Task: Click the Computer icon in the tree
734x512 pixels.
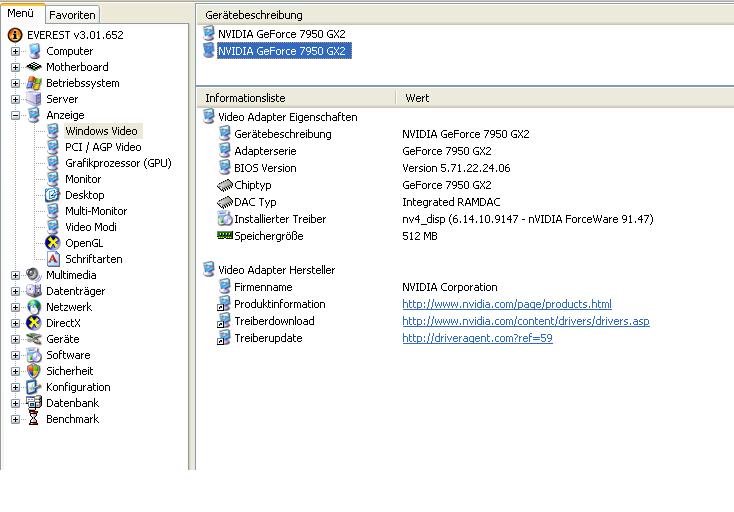Action: coord(34,51)
